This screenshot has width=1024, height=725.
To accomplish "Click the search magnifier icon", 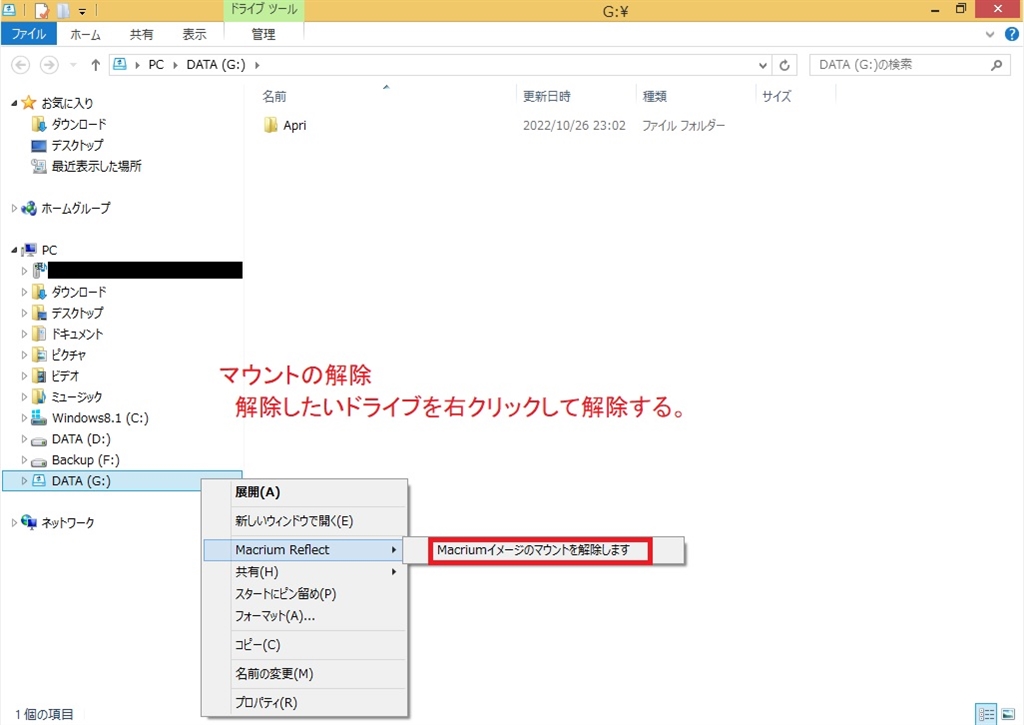I will [997, 65].
